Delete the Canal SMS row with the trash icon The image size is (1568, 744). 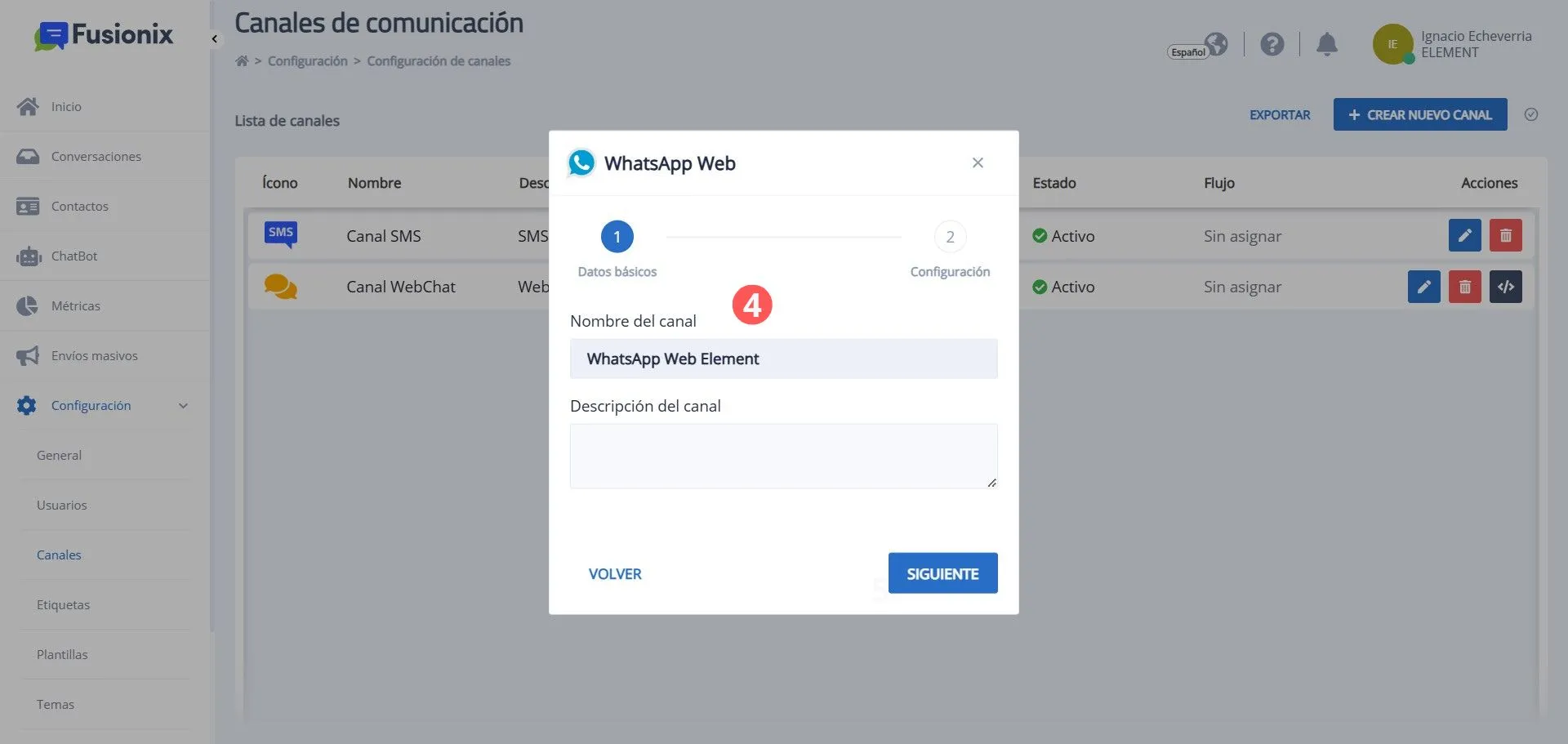(1505, 235)
